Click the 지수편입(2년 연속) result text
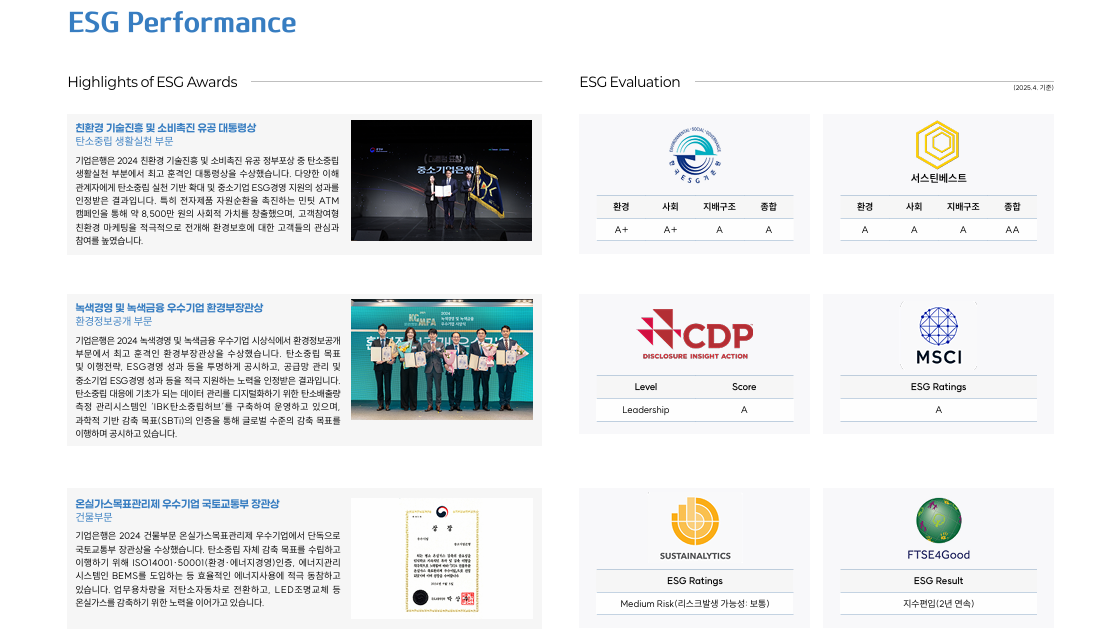 coord(938,603)
